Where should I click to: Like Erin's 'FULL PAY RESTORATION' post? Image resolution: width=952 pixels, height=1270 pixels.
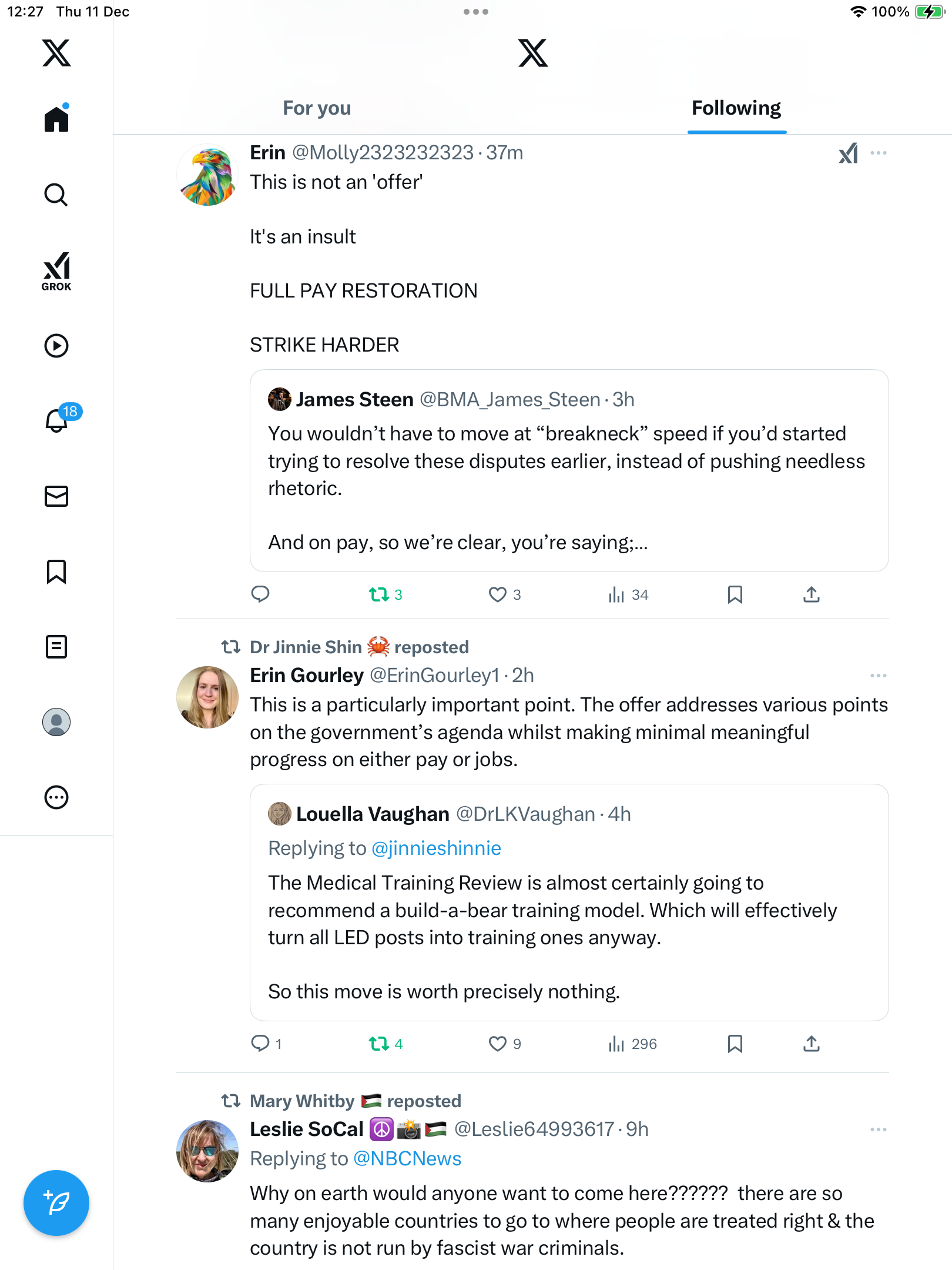click(498, 595)
